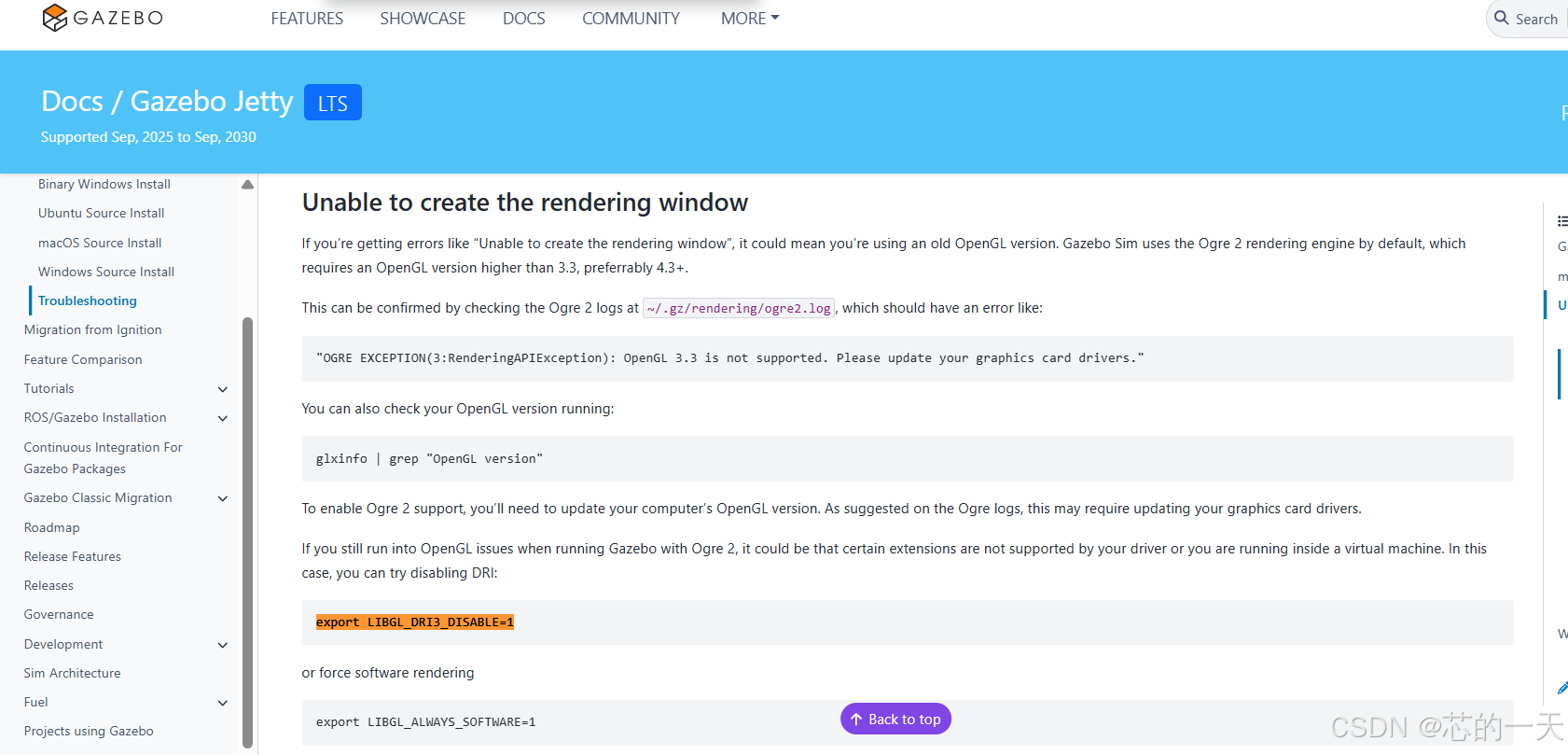This screenshot has width=1568, height=755.
Task: Open the Releases page
Action: click(x=49, y=585)
